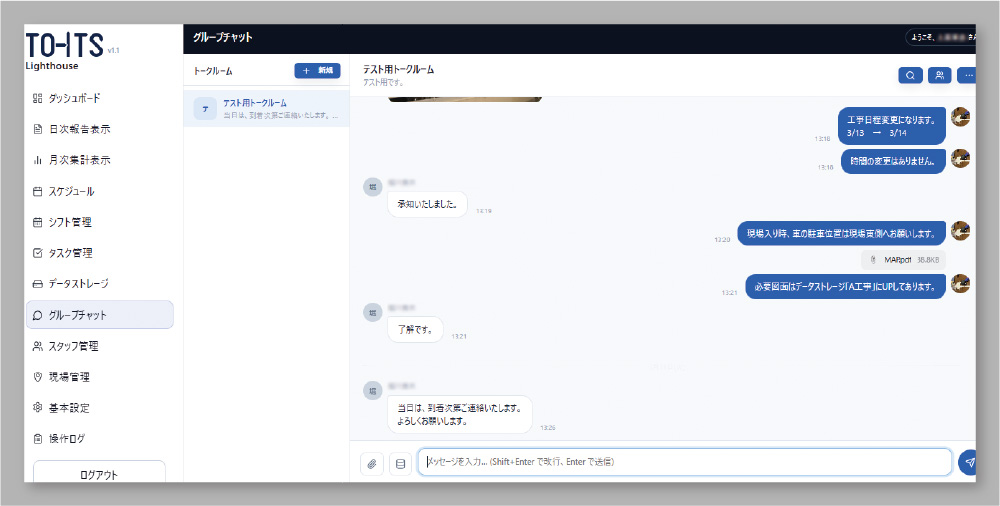Screen dimensions: 1000x506
Task: Open スケジュール from the sidebar
Action: pos(71,191)
